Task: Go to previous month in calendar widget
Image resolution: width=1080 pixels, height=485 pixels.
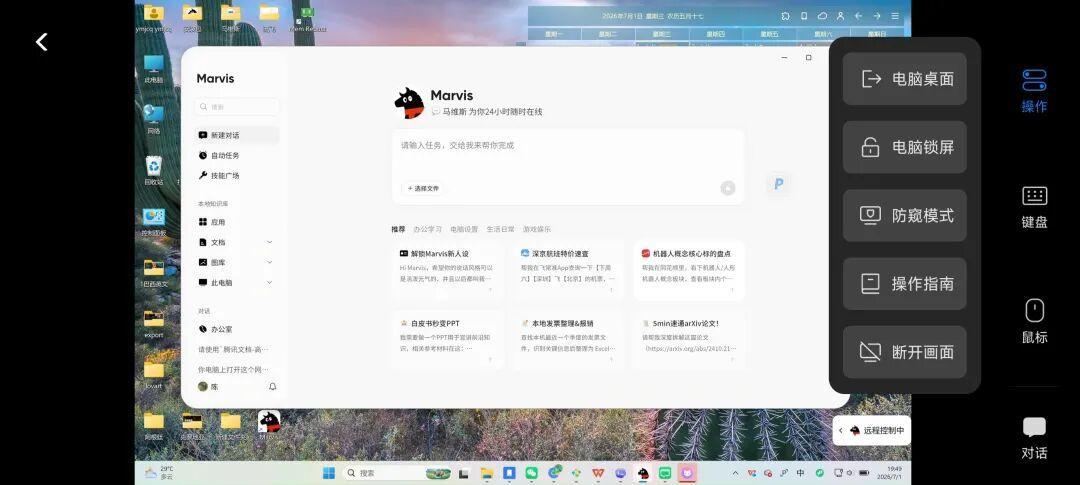Action: tap(858, 16)
